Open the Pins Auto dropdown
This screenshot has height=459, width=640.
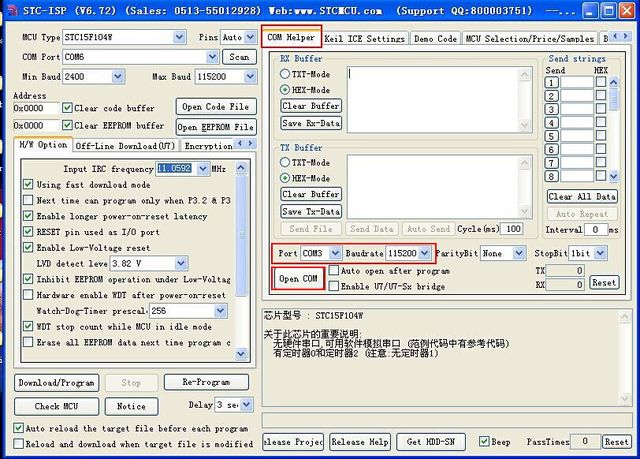(250, 37)
